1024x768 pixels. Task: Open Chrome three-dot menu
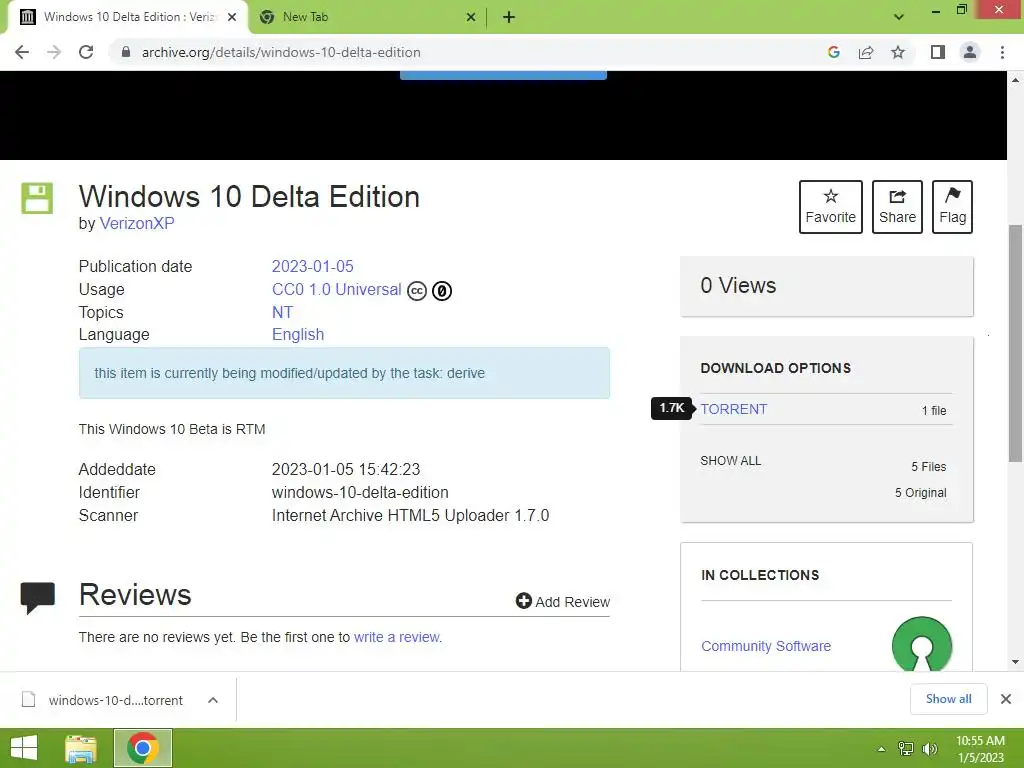click(x=1002, y=52)
